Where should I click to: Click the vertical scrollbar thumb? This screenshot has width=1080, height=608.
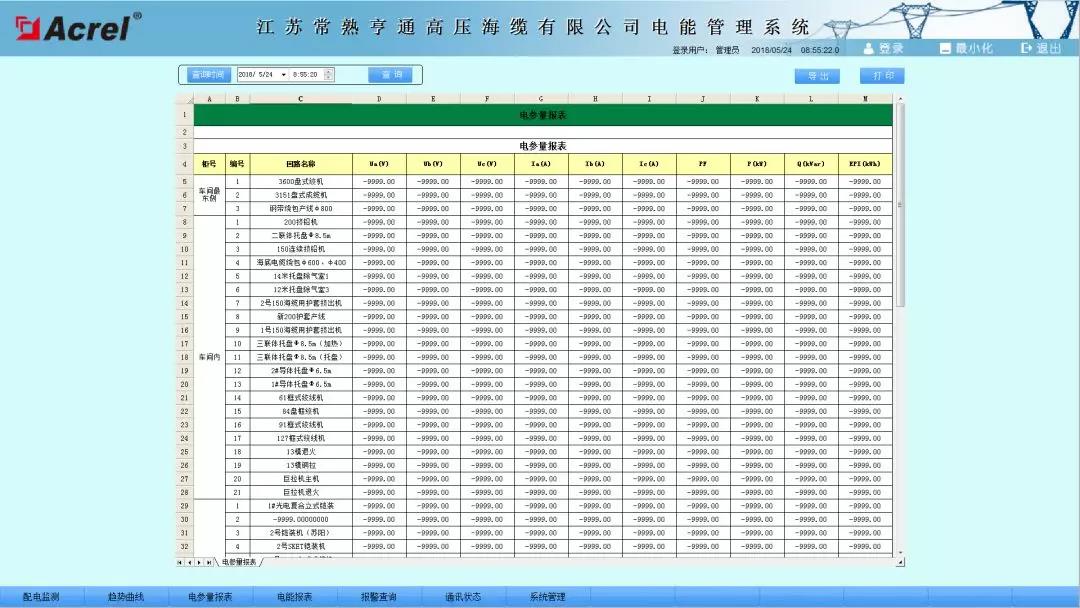tap(900, 205)
